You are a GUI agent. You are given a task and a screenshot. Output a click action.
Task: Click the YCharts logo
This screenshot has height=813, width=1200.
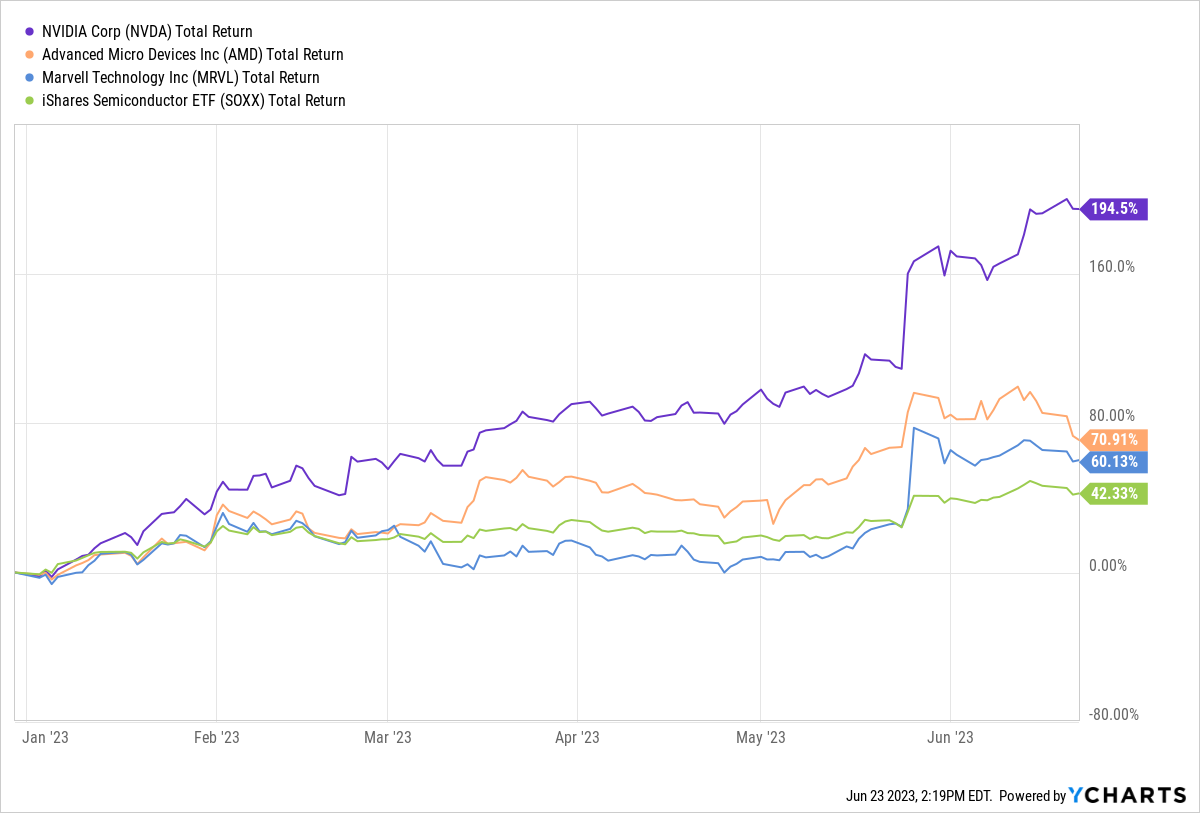click(x=1127, y=795)
